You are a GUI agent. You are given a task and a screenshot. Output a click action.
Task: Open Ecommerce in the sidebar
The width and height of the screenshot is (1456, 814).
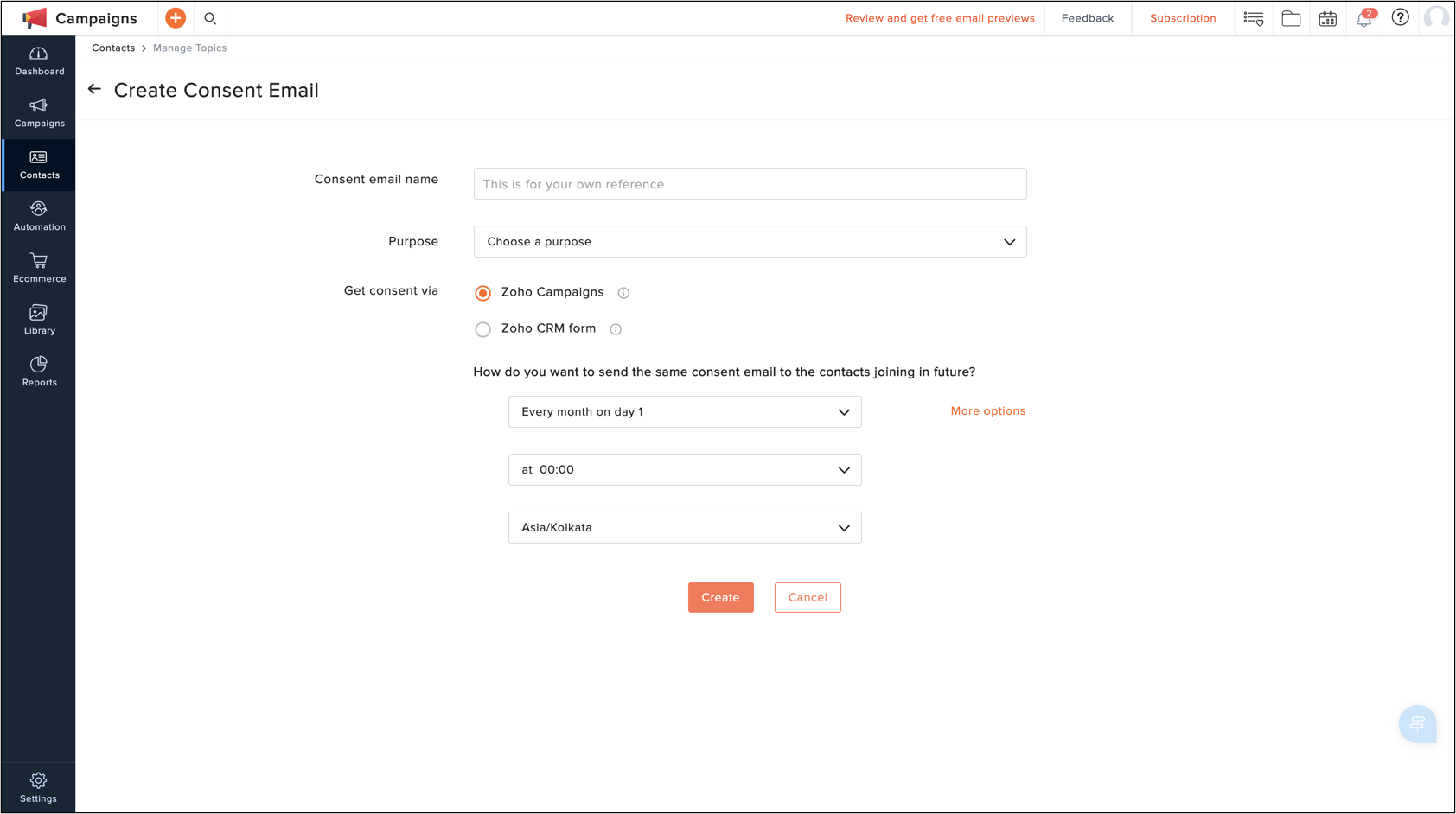(x=39, y=268)
